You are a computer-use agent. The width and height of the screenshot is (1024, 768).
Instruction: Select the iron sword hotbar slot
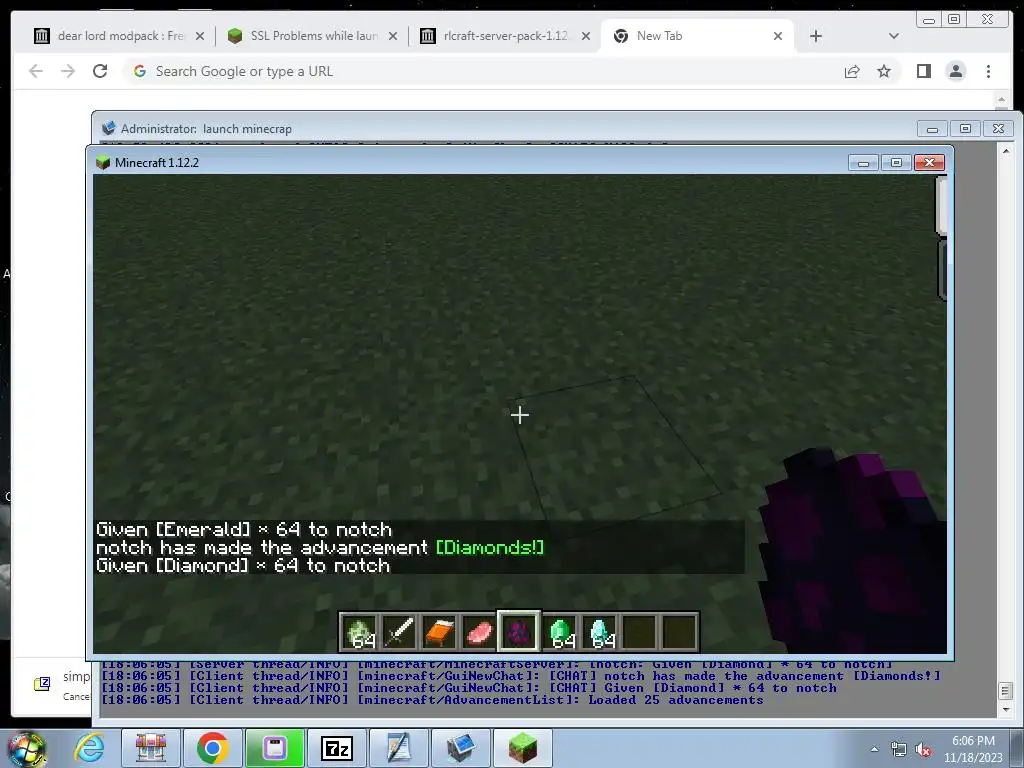pos(400,632)
